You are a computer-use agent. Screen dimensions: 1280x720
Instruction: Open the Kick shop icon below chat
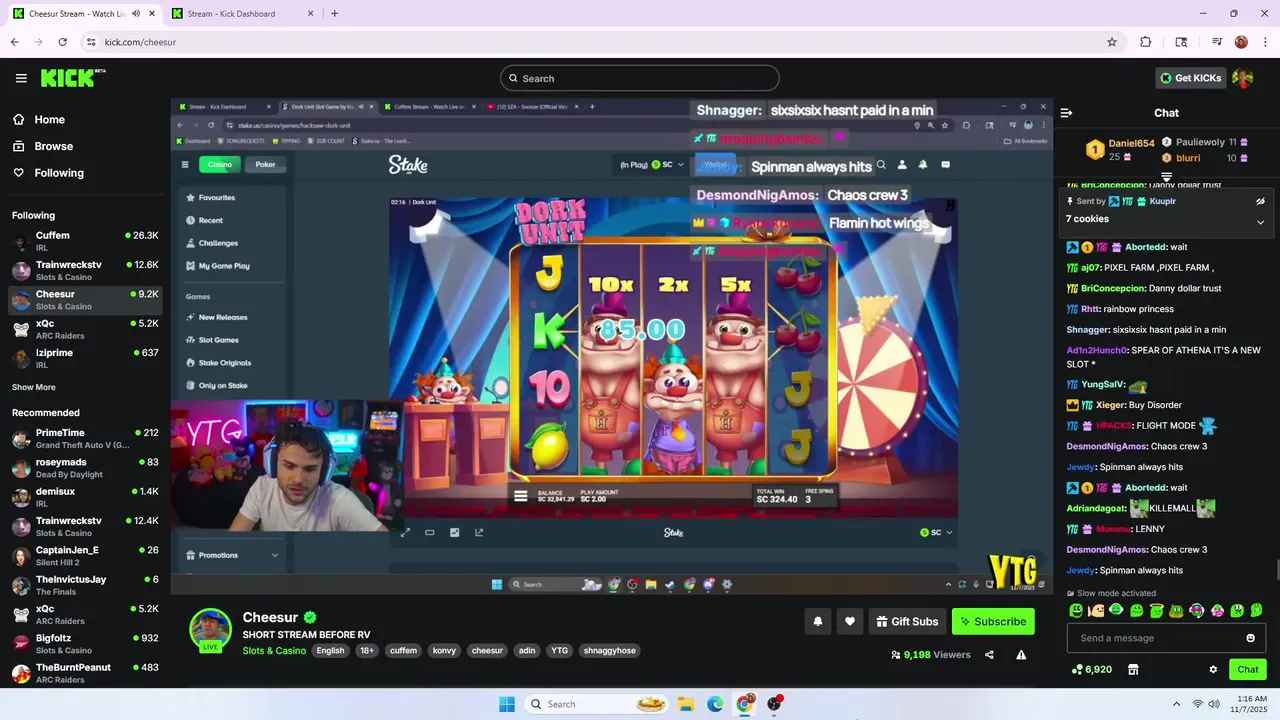tap(1133, 669)
